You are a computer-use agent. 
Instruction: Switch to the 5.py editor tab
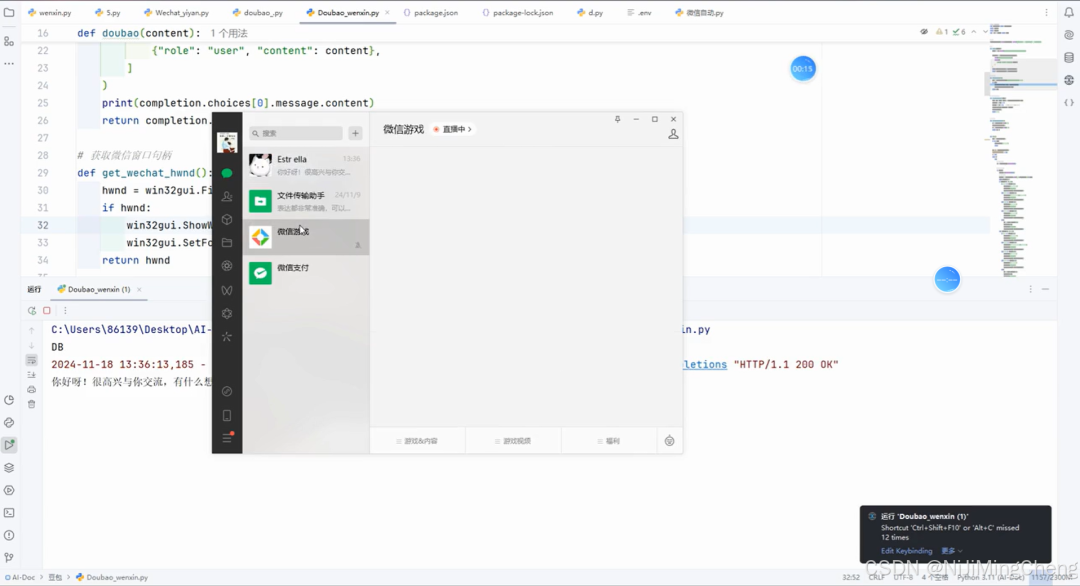coord(107,12)
